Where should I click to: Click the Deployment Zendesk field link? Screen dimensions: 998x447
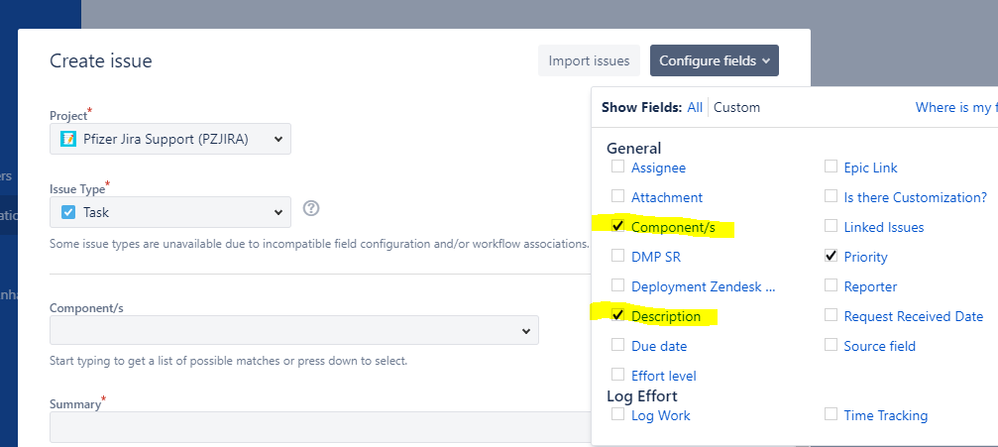[703, 287]
